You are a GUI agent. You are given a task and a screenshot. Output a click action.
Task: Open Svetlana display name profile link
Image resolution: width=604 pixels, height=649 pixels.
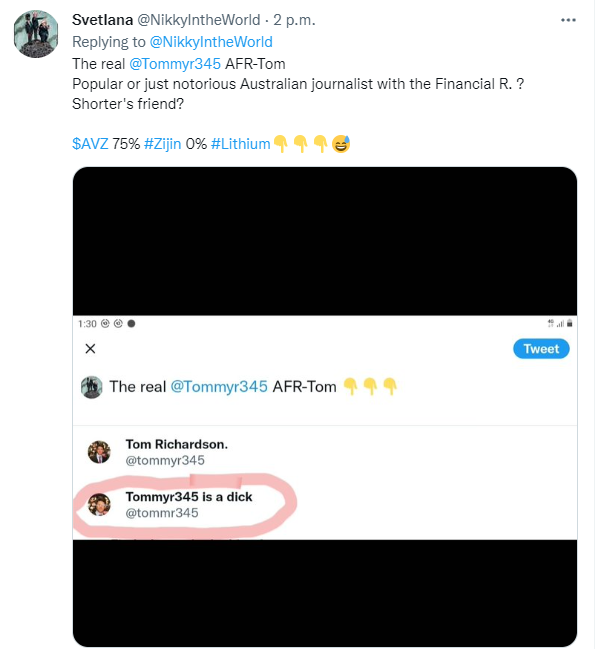click(105, 20)
